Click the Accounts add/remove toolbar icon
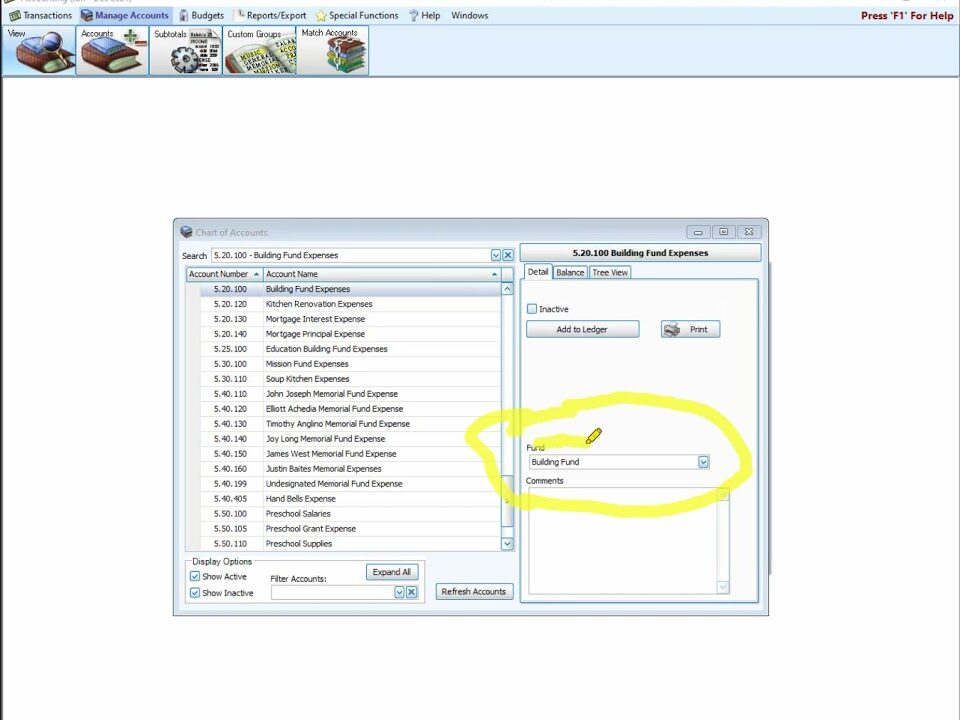The image size is (960, 720). pyautogui.click(x=113, y=51)
